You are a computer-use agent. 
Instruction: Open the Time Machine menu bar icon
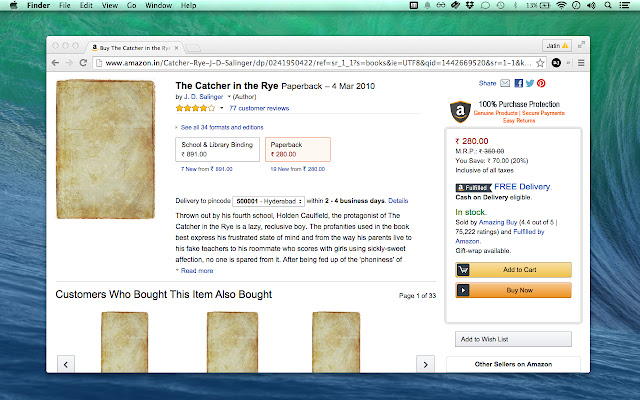click(x=500, y=5)
